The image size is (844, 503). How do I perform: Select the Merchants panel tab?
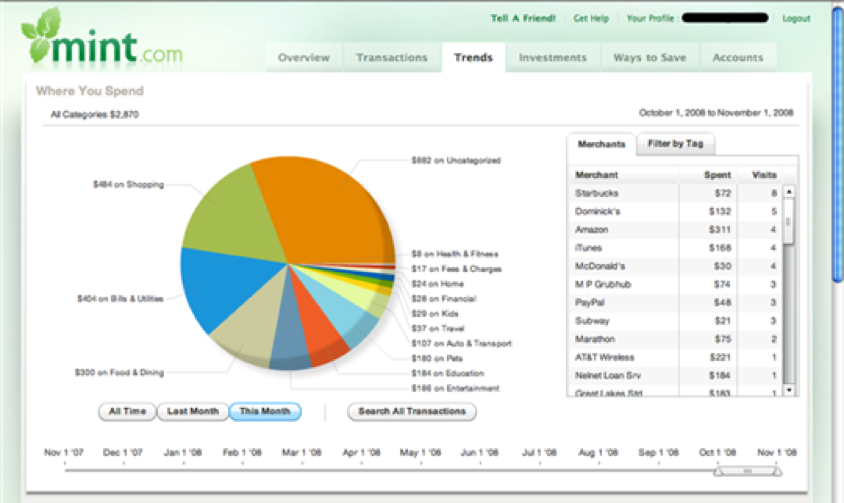pyautogui.click(x=601, y=144)
